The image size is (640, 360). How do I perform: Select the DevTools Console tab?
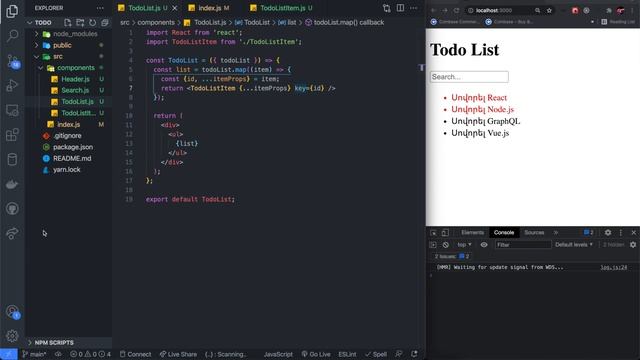click(504, 233)
